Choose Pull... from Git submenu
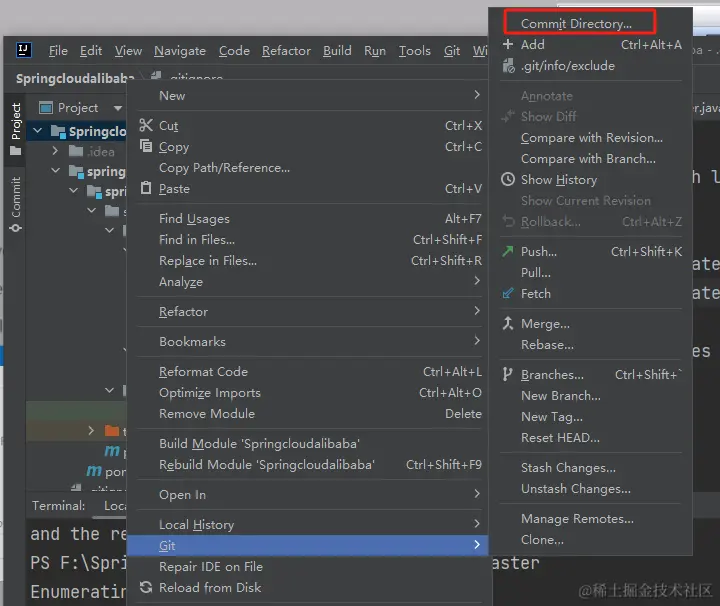This screenshot has width=720, height=606. point(535,272)
